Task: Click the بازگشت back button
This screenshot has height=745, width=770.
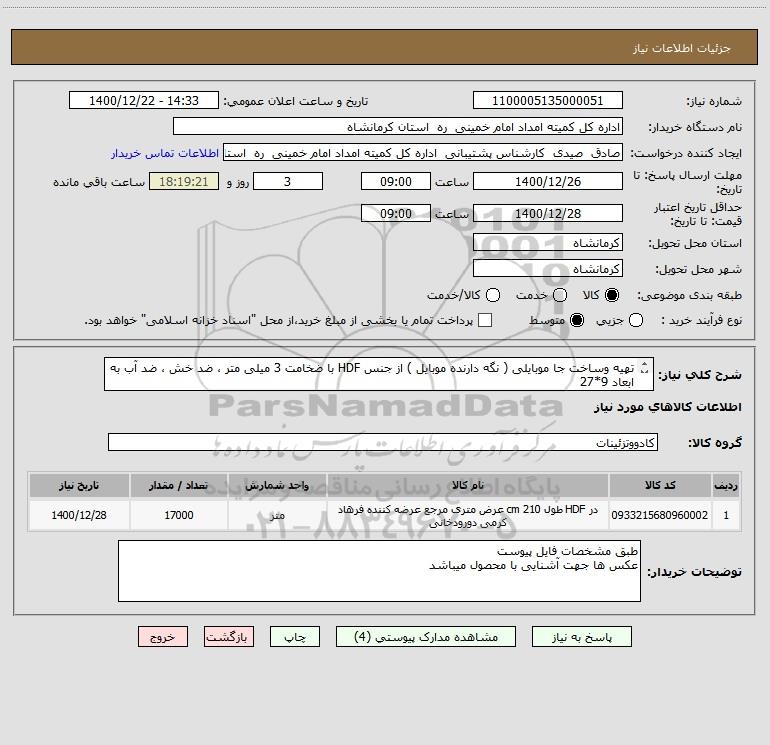Action: pyautogui.click(x=229, y=637)
